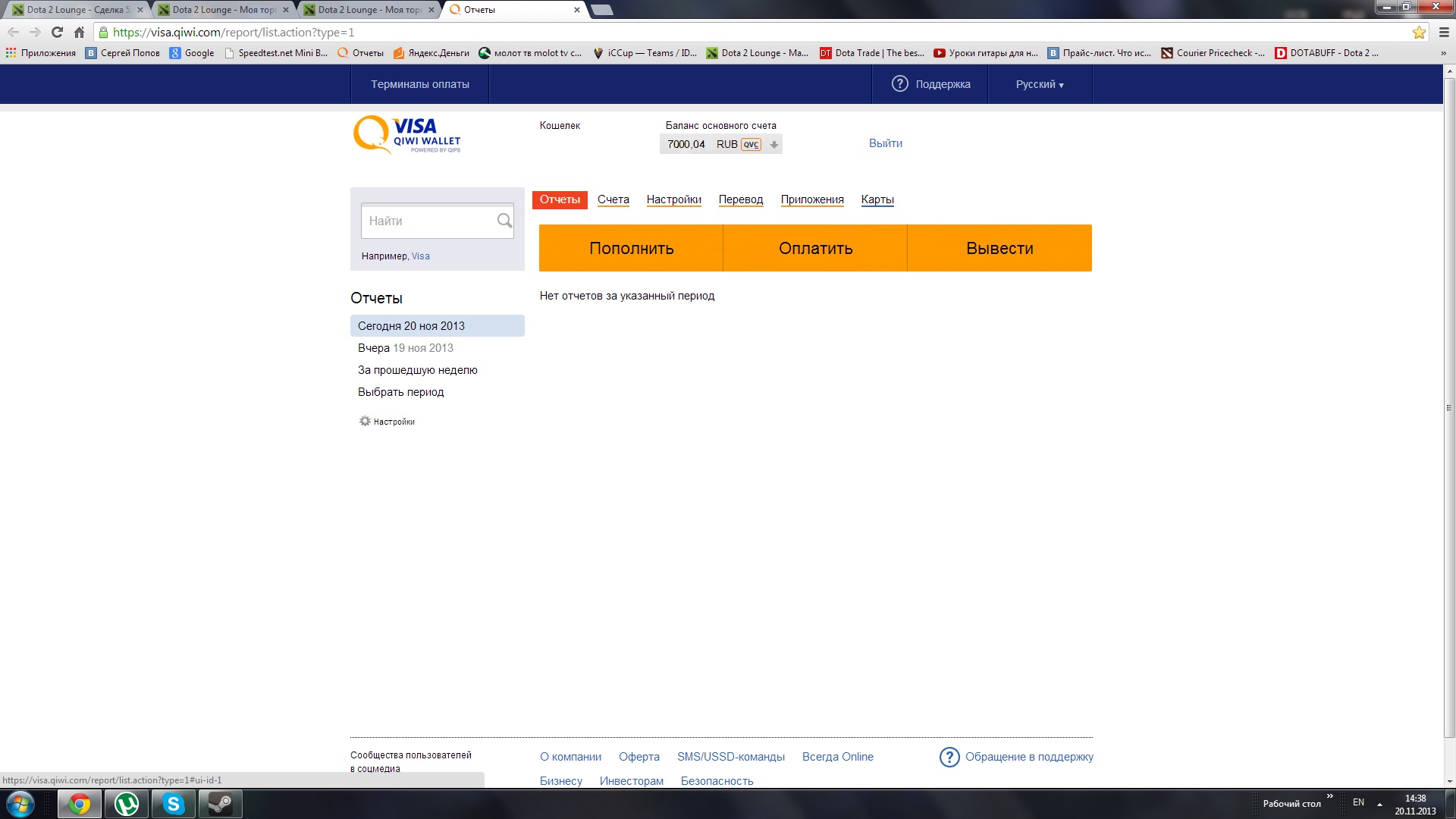Viewport: 1456px width, 819px height.
Task: Show the hidden bookmarks overflow chevron
Action: (1443, 53)
